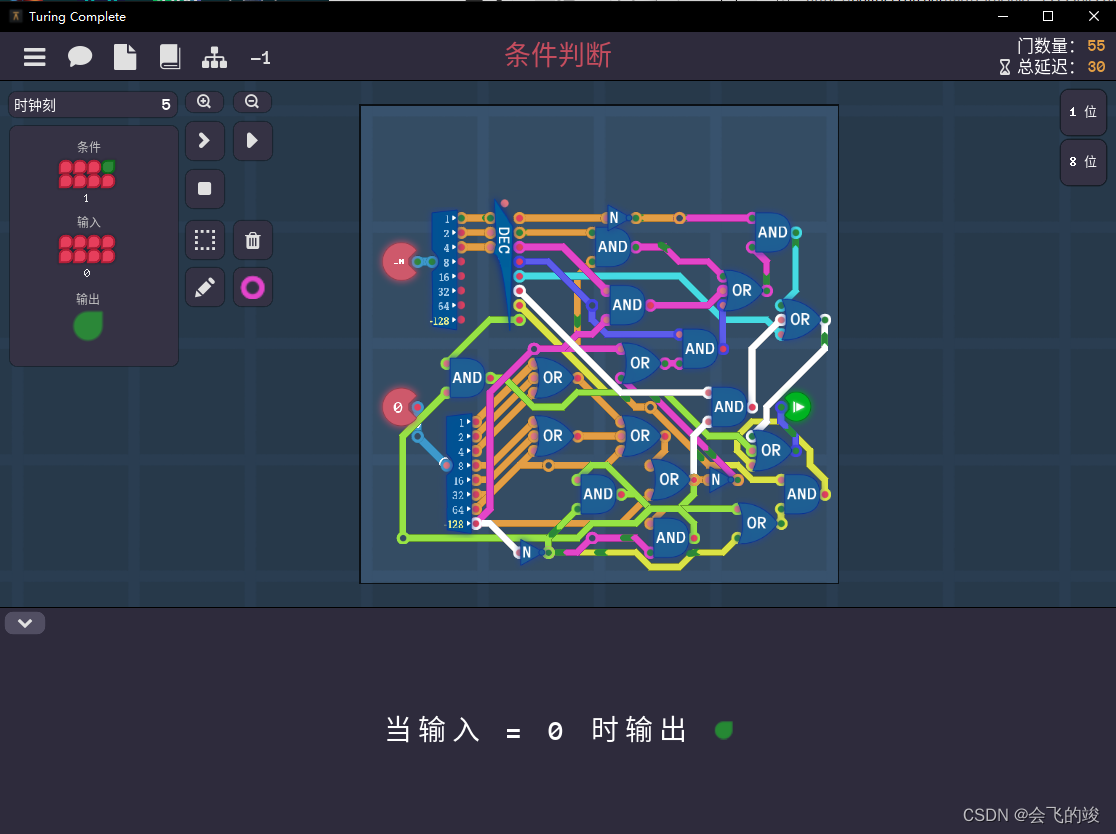Viewport: 1116px width, 834px height.
Task: Open the rectangular selection tool
Action: pyautogui.click(x=204, y=239)
